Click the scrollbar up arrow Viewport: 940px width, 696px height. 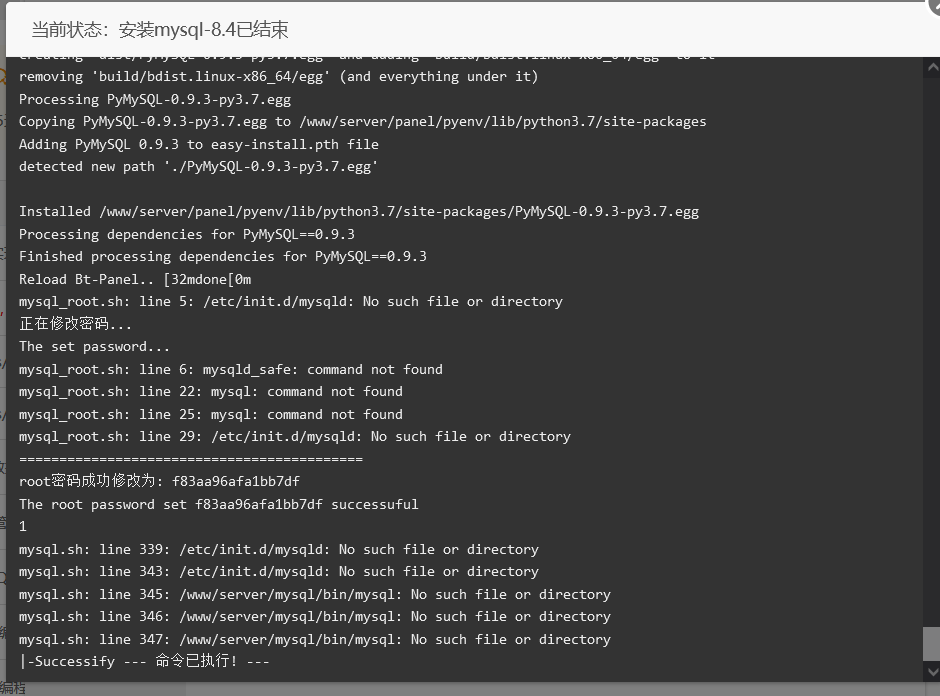click(x=933, y=67)
